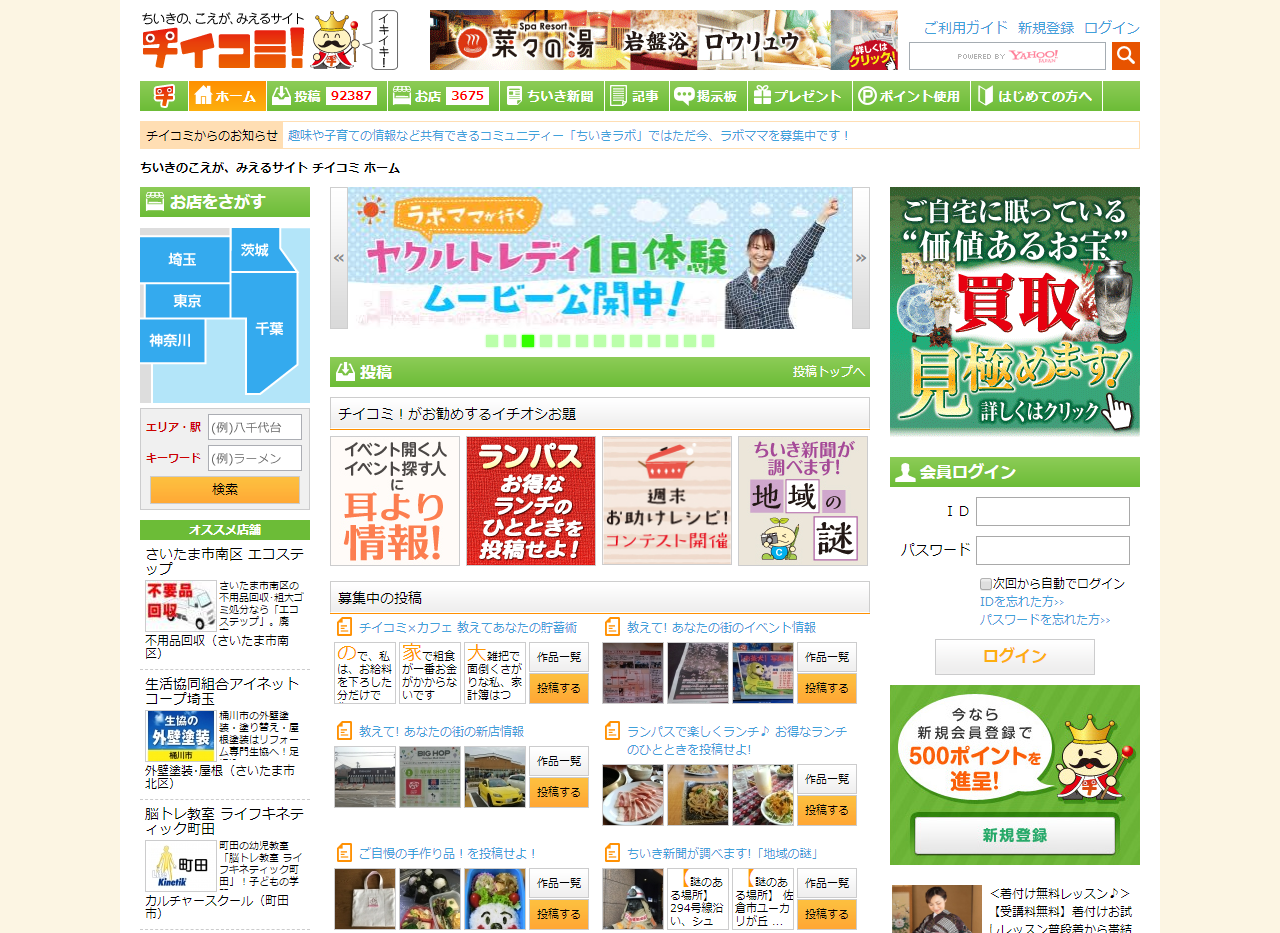
Task: Select the third carousel indicator dot
Action: click(x=528, y=341)
